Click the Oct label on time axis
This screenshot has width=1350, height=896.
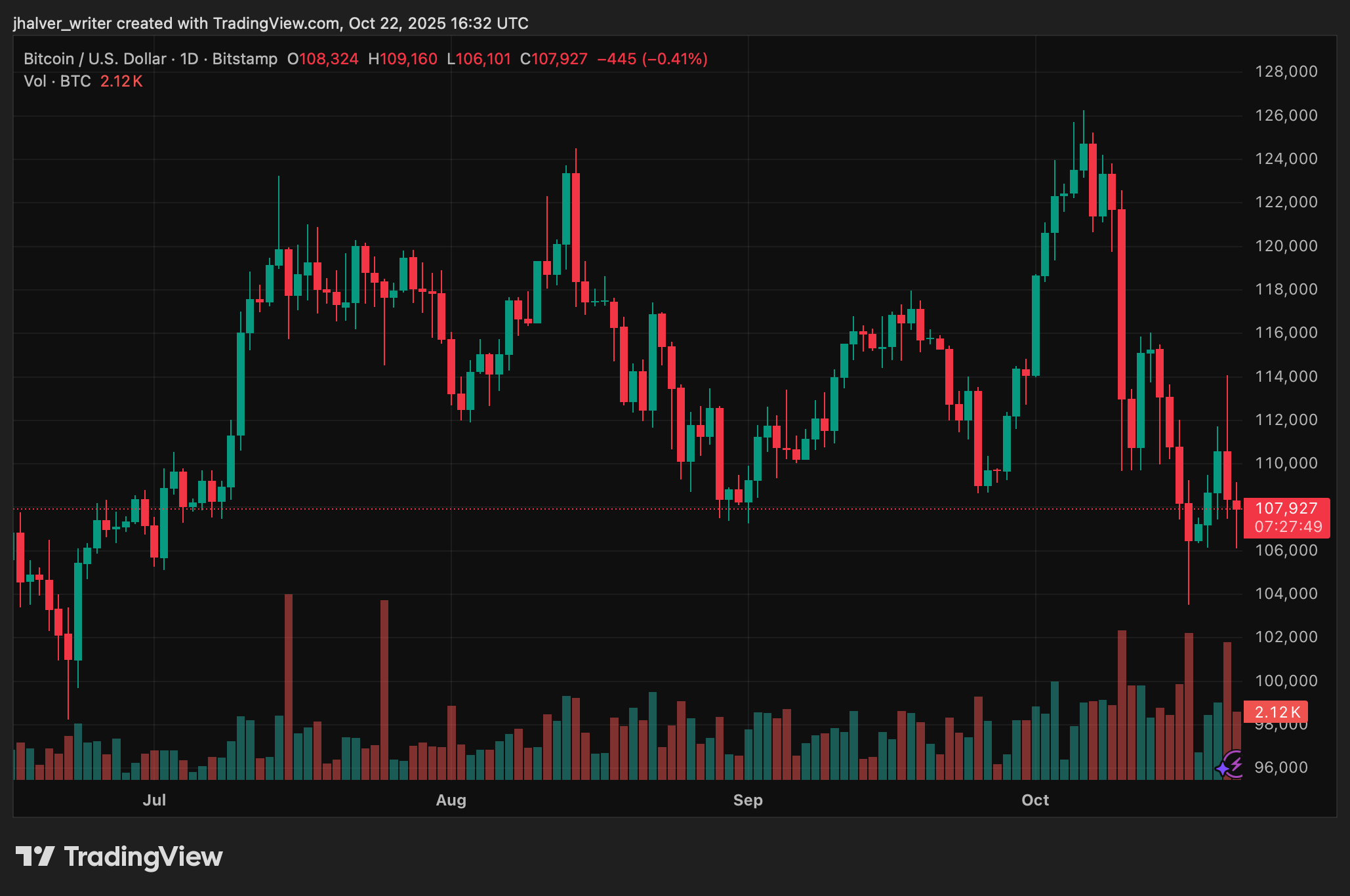pos(1035,800)
